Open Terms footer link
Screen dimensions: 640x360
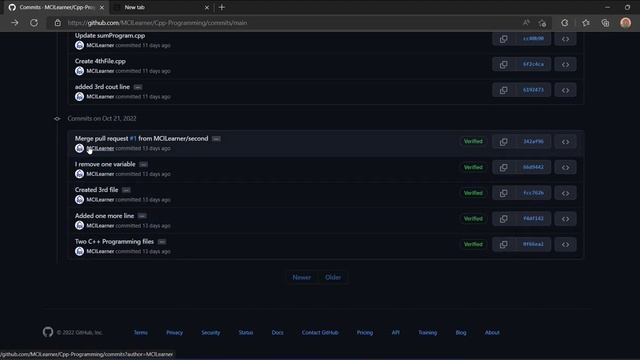coord(141,333)
